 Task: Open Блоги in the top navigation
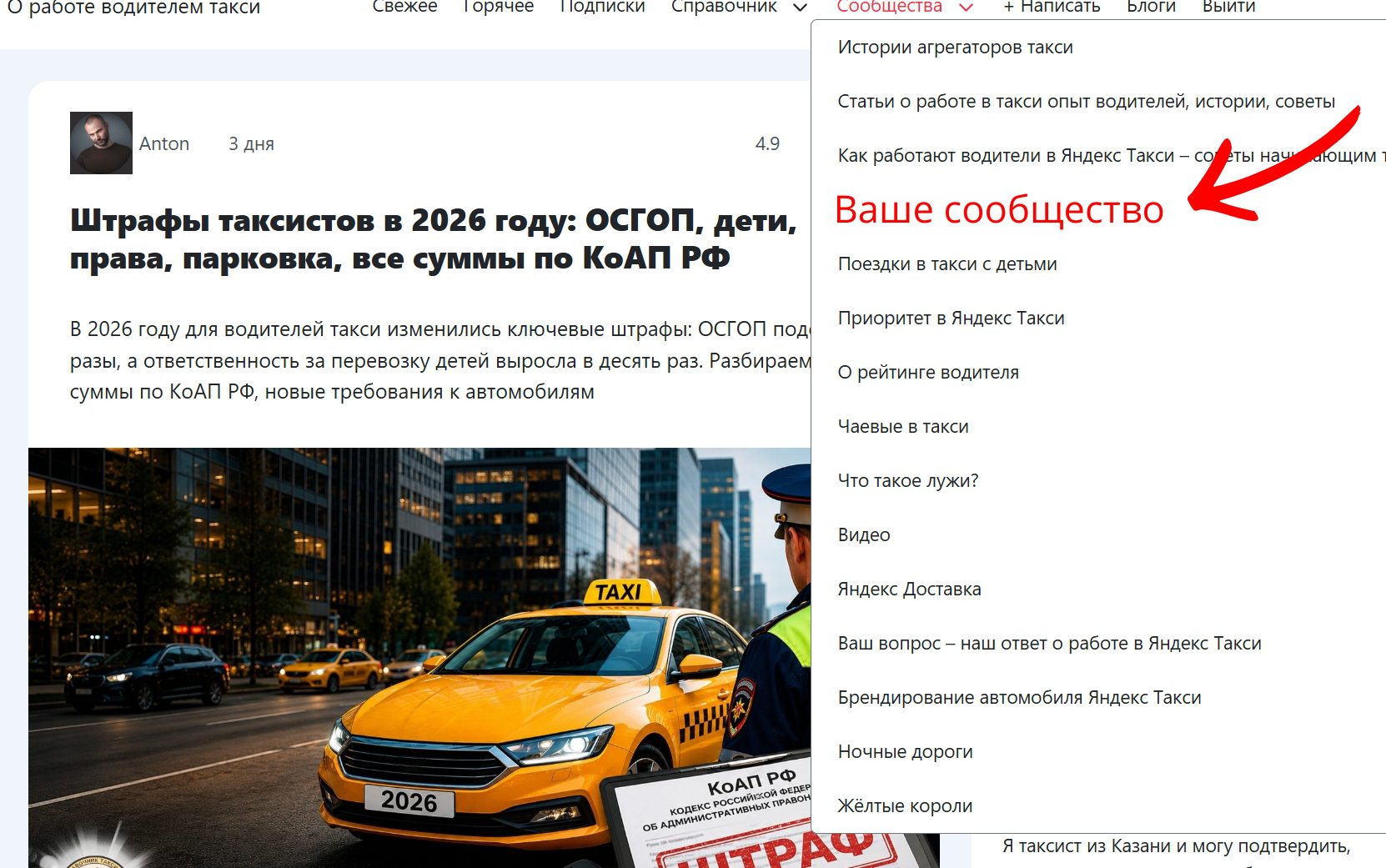pyautogui.click(x=1151, y=7)
